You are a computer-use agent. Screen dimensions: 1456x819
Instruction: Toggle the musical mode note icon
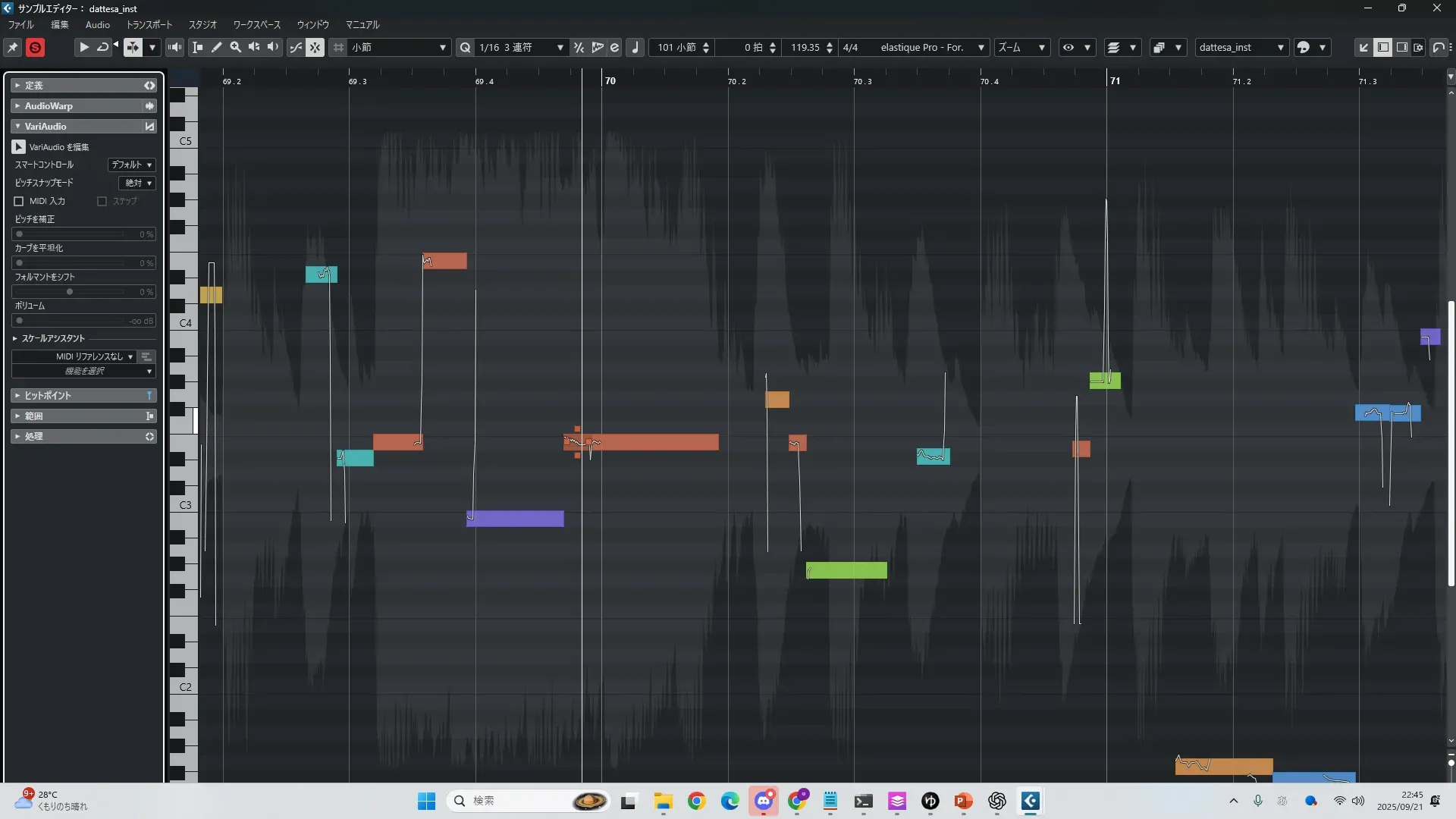(635, 47)
